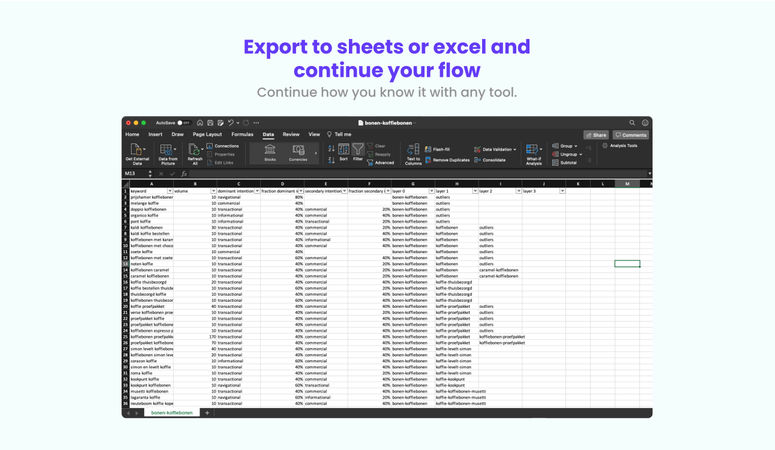Screen dimensions: 775x450
Task: Toggle the AutoSave switch
Action: click(183, 123)
